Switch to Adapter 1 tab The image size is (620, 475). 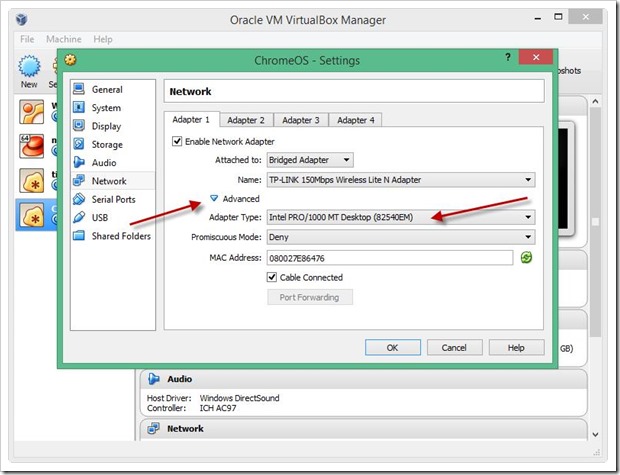point(191,119)
